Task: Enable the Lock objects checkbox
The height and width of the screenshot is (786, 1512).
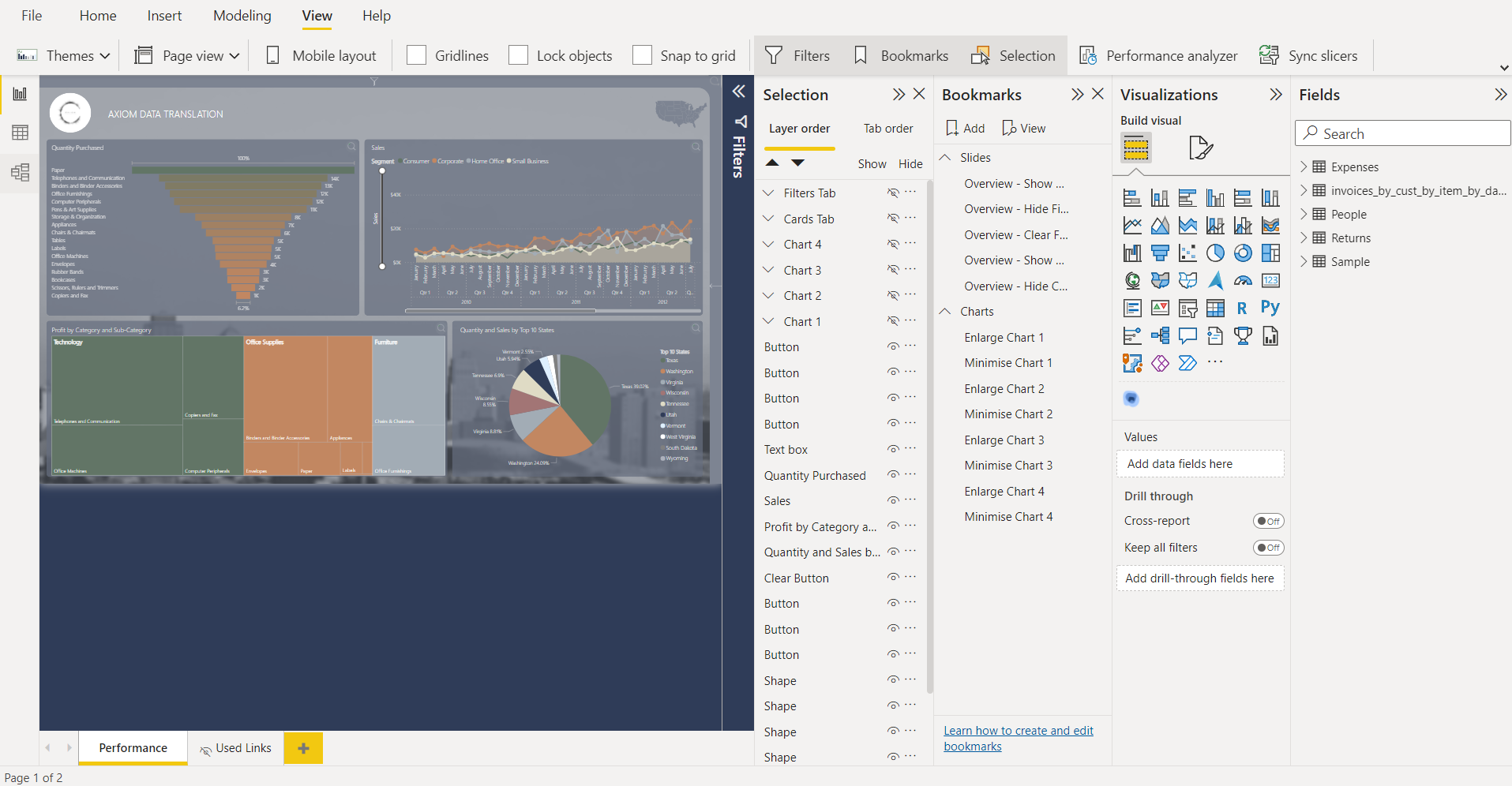Action: point(518,55)
